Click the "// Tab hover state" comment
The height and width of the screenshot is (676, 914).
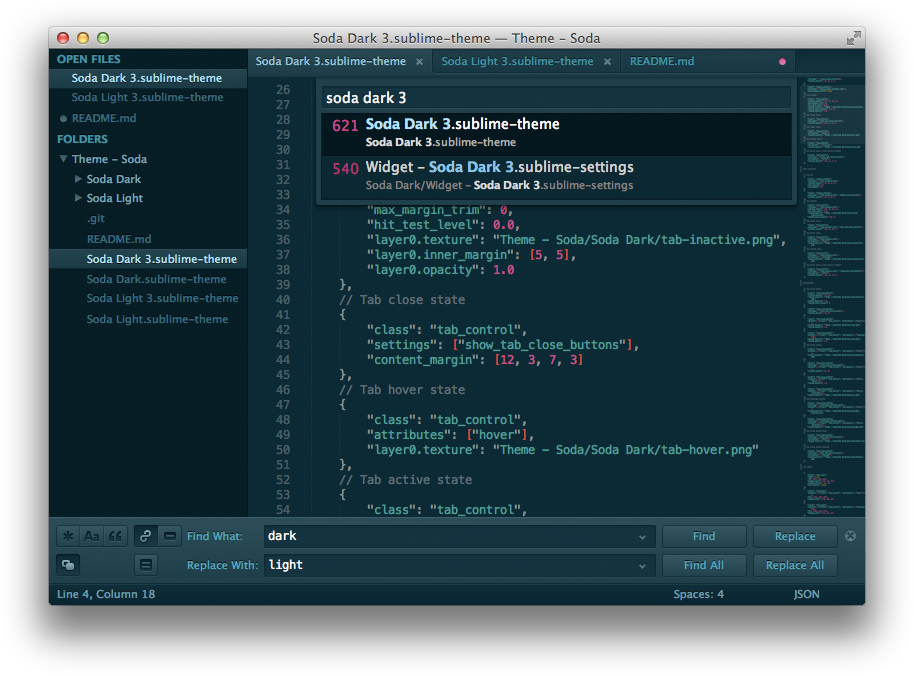pos(402,390)
